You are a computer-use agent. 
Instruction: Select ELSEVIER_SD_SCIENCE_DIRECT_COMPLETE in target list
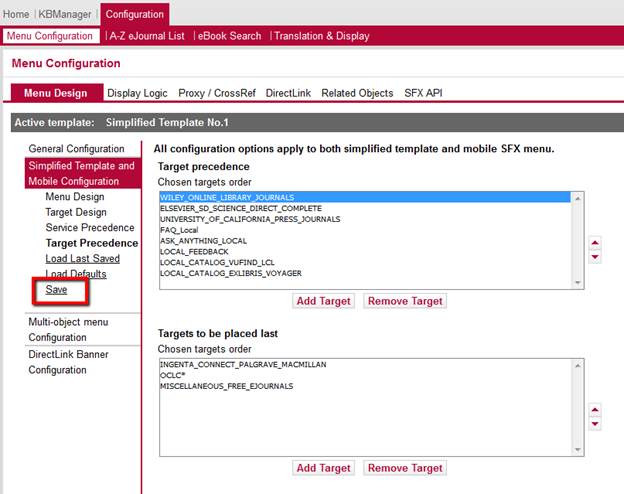tap(241, 208)
